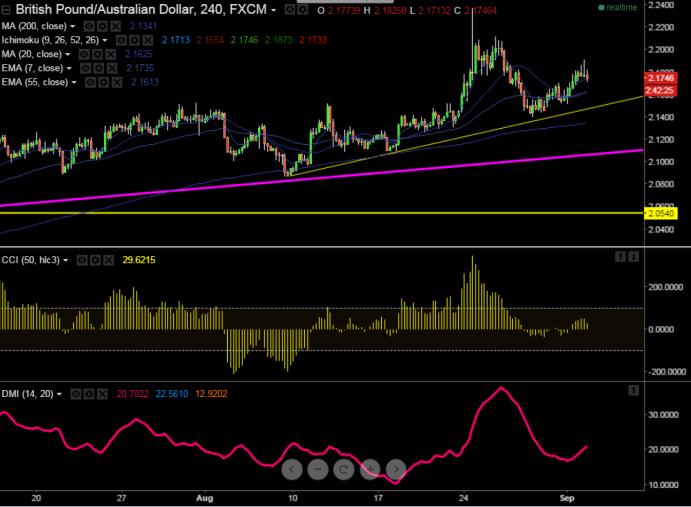Viewport: 691px width, 507px height.
Task: Click the red 2.1746 current price label
Action: tap(661, 78)
